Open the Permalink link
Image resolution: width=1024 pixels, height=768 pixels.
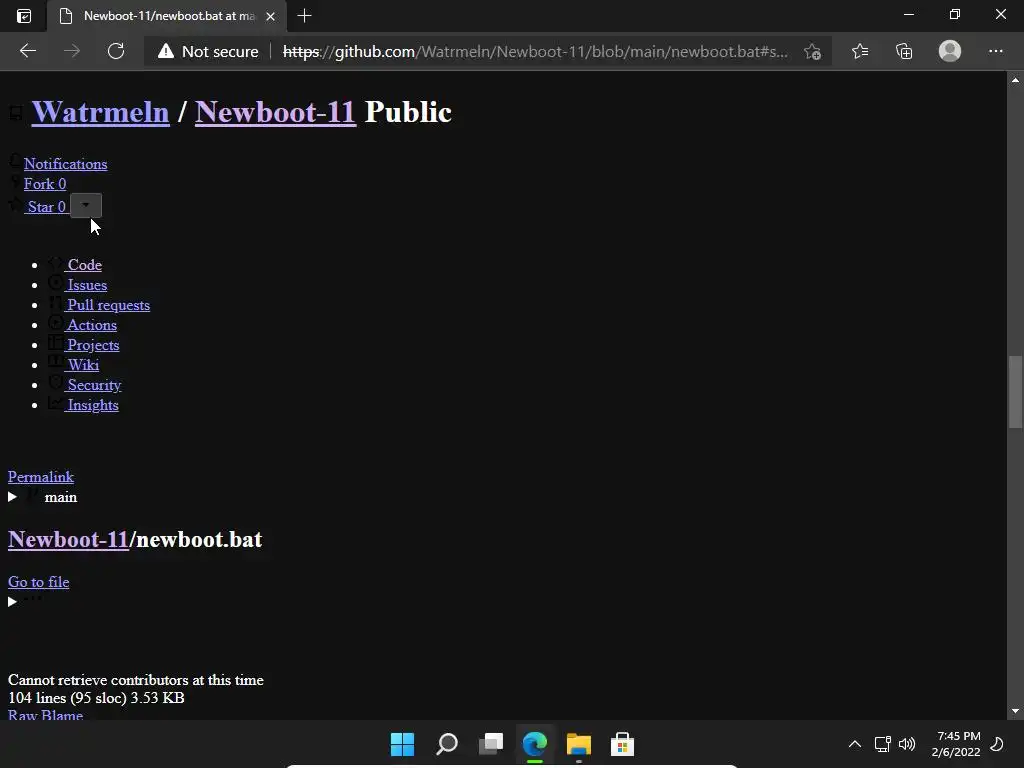coord(40,477)
